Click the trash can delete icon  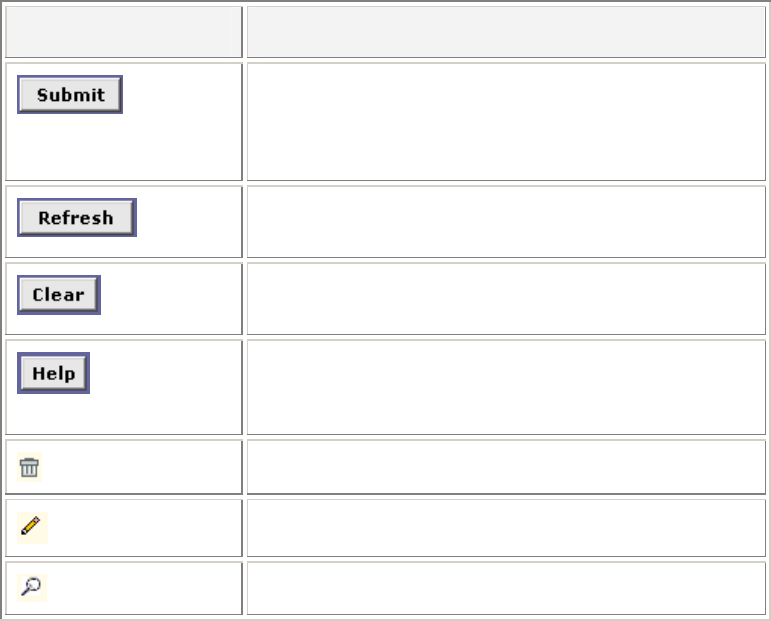(30, 467)
